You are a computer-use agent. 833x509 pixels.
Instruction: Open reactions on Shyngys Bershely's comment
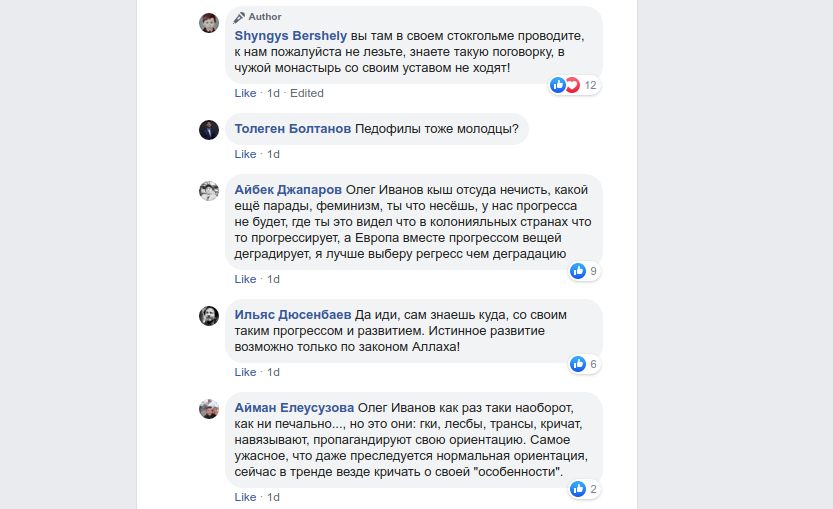click(x=574, y=85)
